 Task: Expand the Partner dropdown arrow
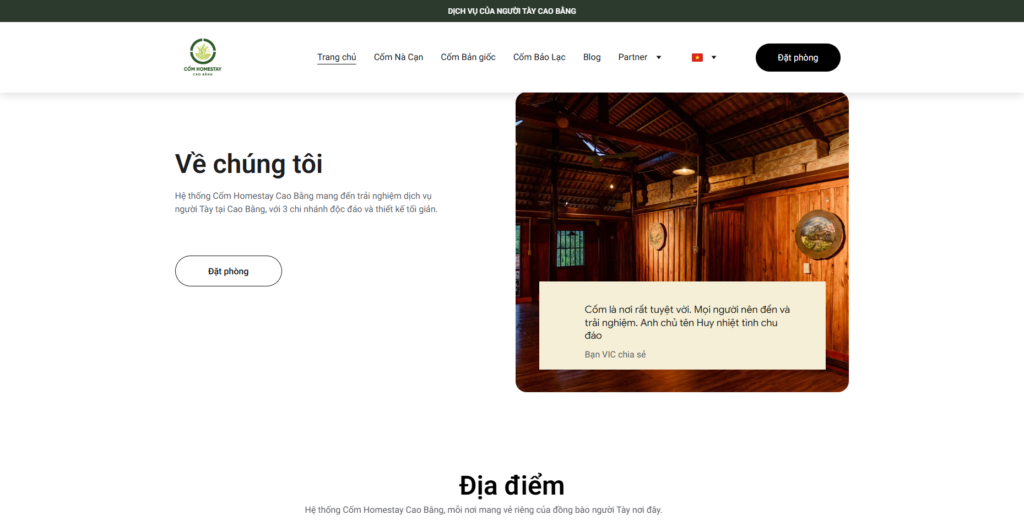tap(658, 58)
